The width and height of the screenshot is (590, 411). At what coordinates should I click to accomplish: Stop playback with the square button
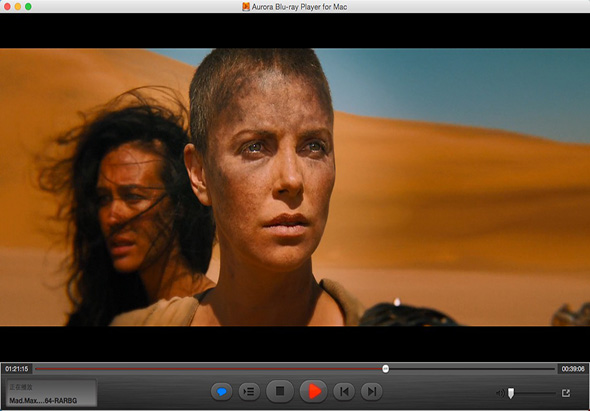[280, 391]
